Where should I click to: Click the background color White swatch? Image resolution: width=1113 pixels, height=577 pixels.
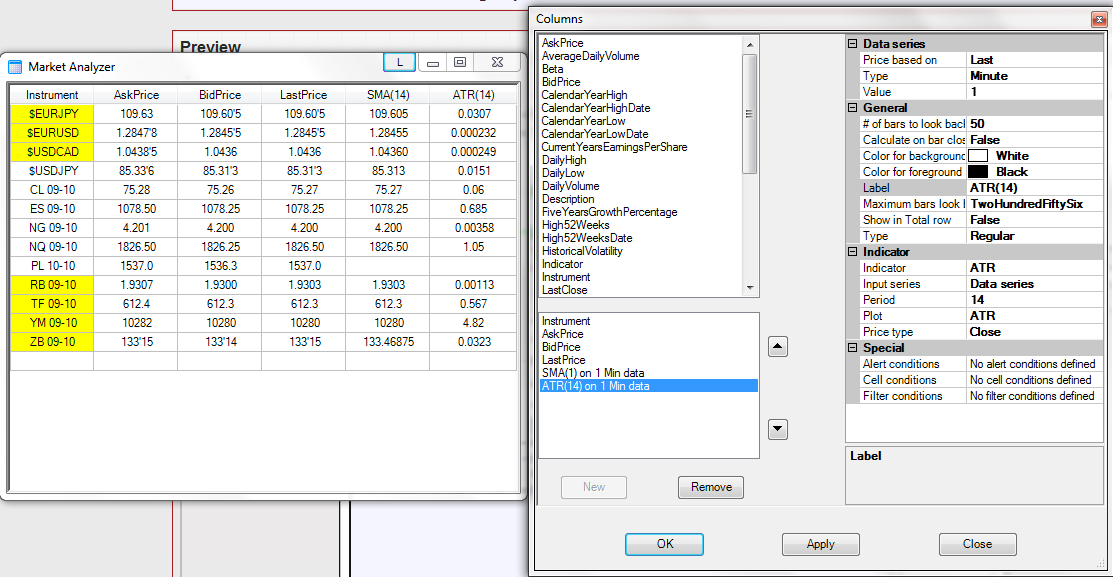(x=978, y=155)
